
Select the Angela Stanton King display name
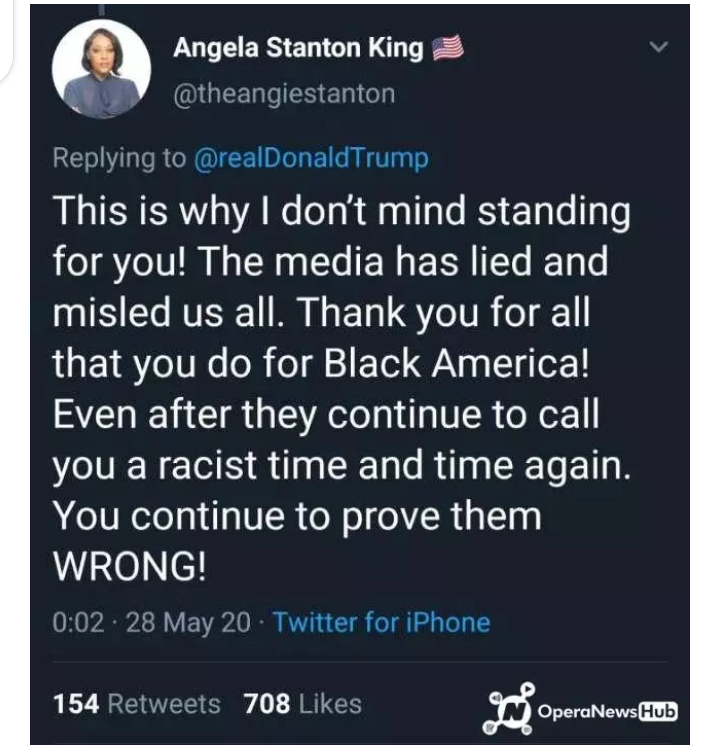tap(298, 49)
